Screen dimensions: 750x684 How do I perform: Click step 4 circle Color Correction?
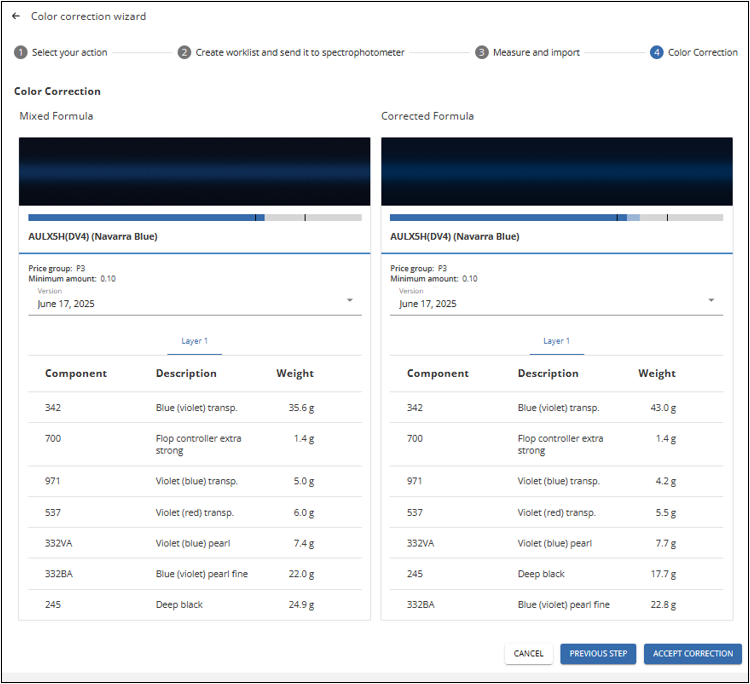click(657, 52)
